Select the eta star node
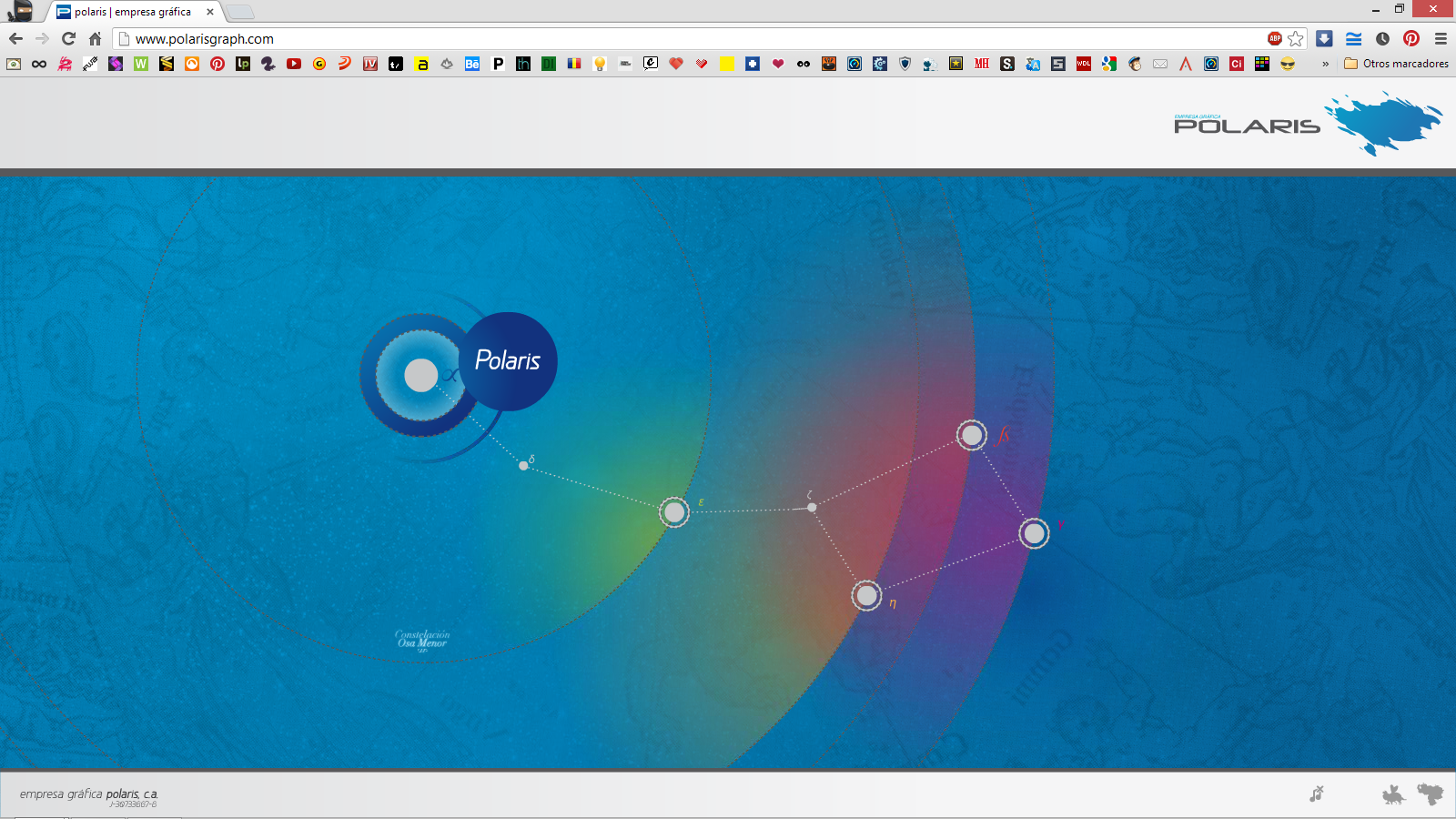This screenshot has width=1456, height=819. (866, 596)
